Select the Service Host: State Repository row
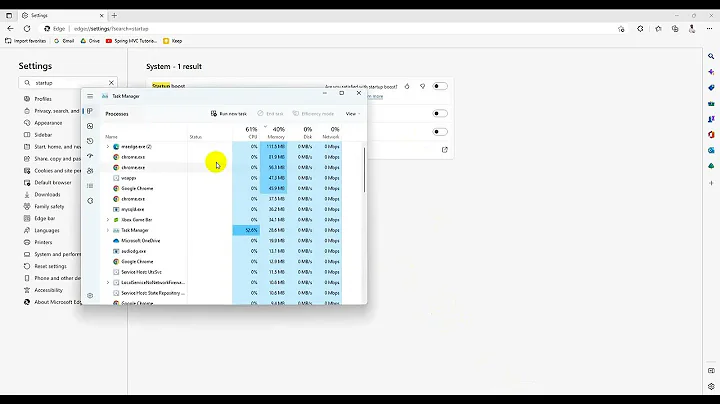Screen dimensions: 720x404 tap(223, 293)
